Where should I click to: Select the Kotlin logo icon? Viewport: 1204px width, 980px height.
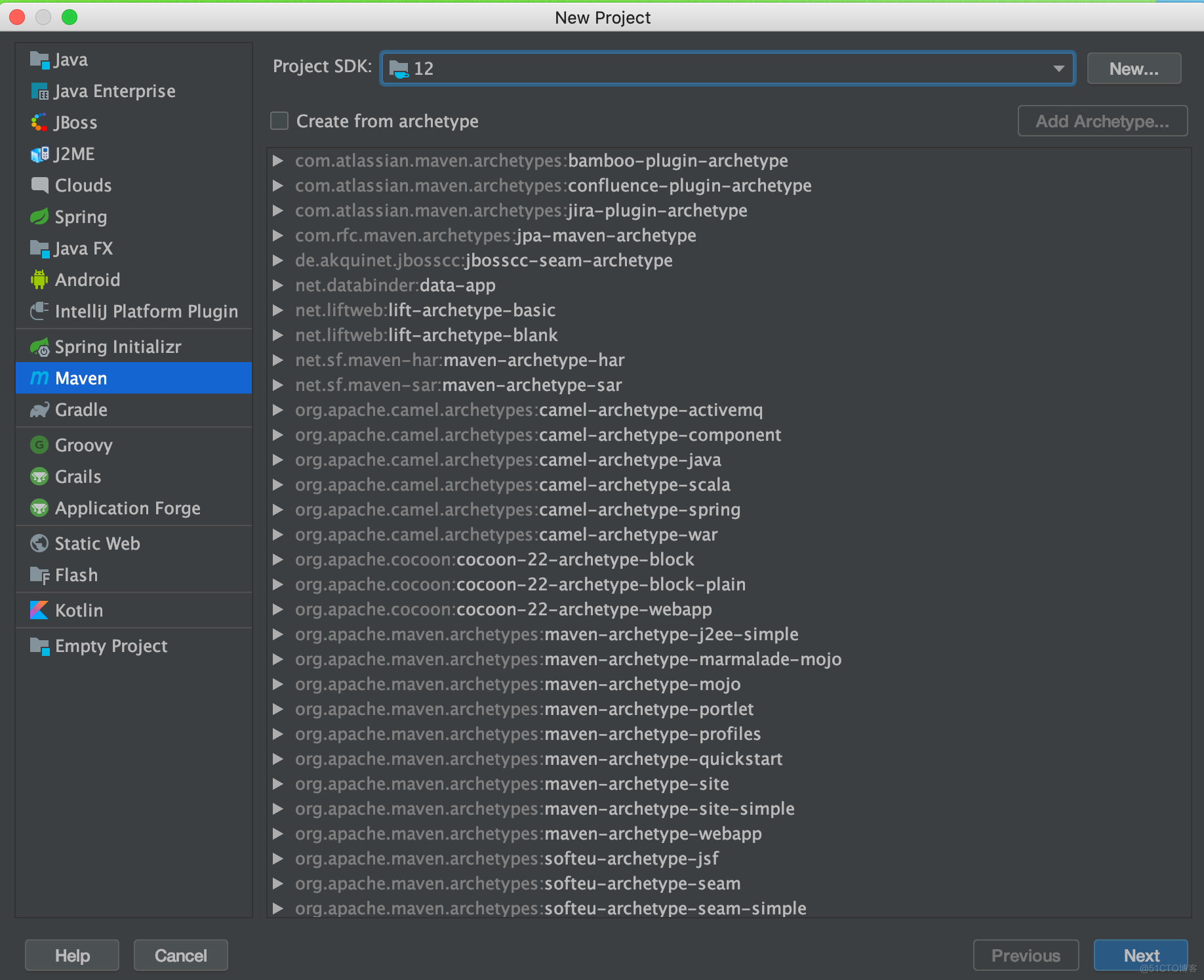click(39, 611)
